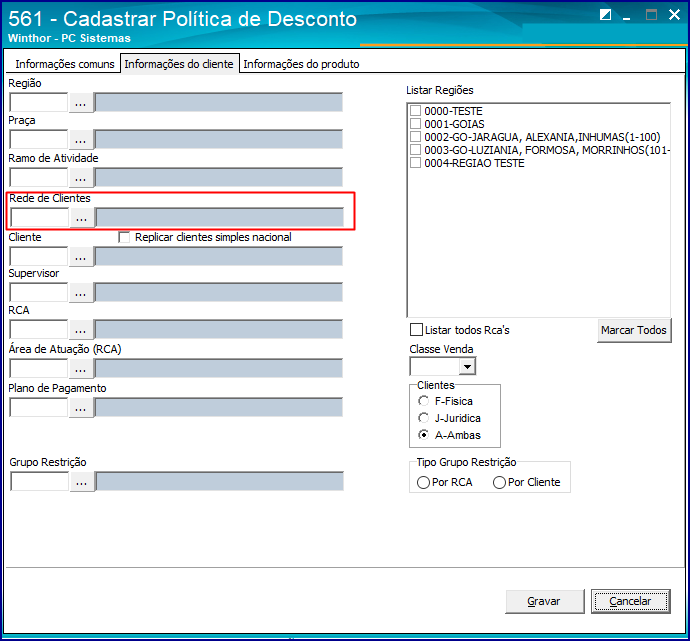The height and width of the screenshot is (641, 690).
Task: Focus the Supervisor code input
Action: pos(39,293)
